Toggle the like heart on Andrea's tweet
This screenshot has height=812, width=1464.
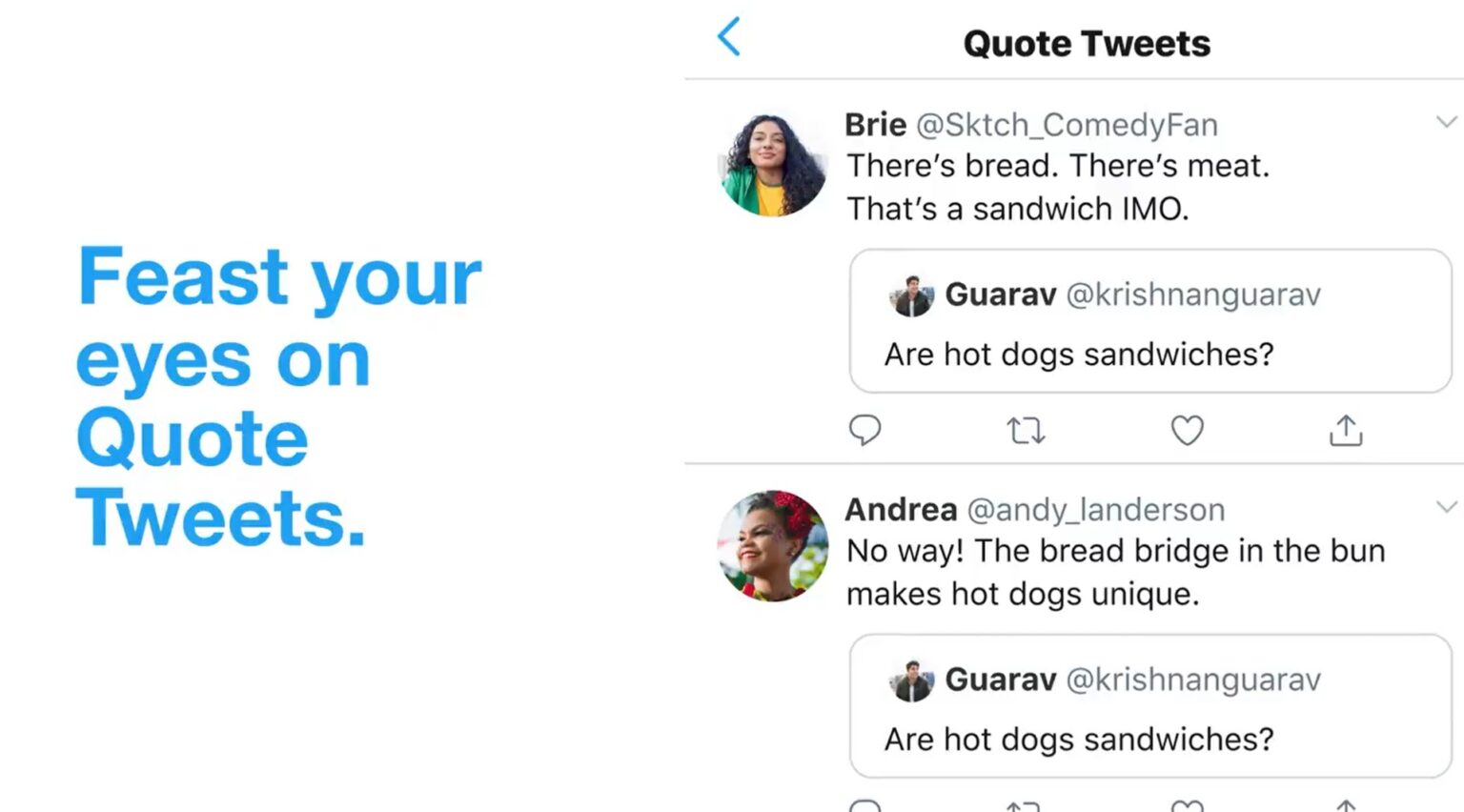tap(1186, 805)
